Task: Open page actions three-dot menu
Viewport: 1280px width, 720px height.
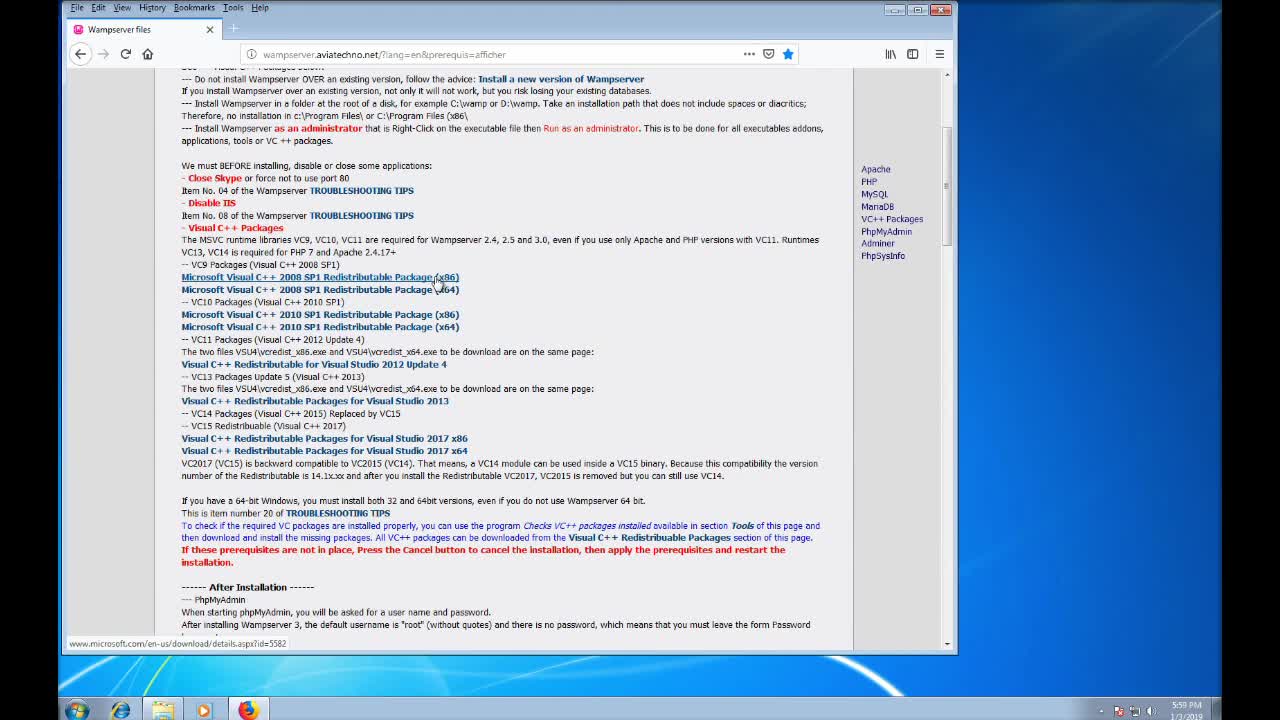Action: point(749,54)
